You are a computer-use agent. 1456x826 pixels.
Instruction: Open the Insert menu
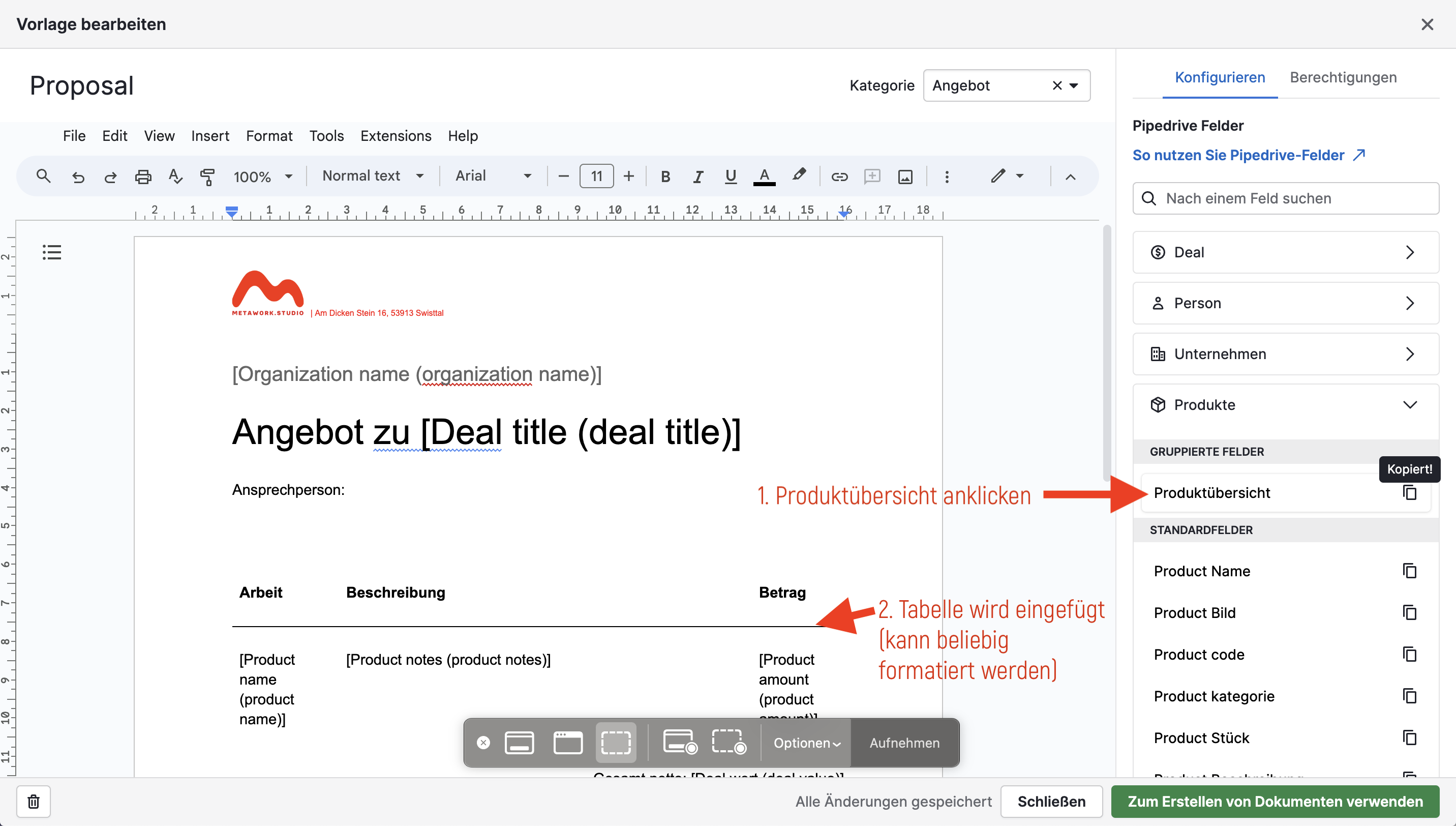[x=210, y=136]
